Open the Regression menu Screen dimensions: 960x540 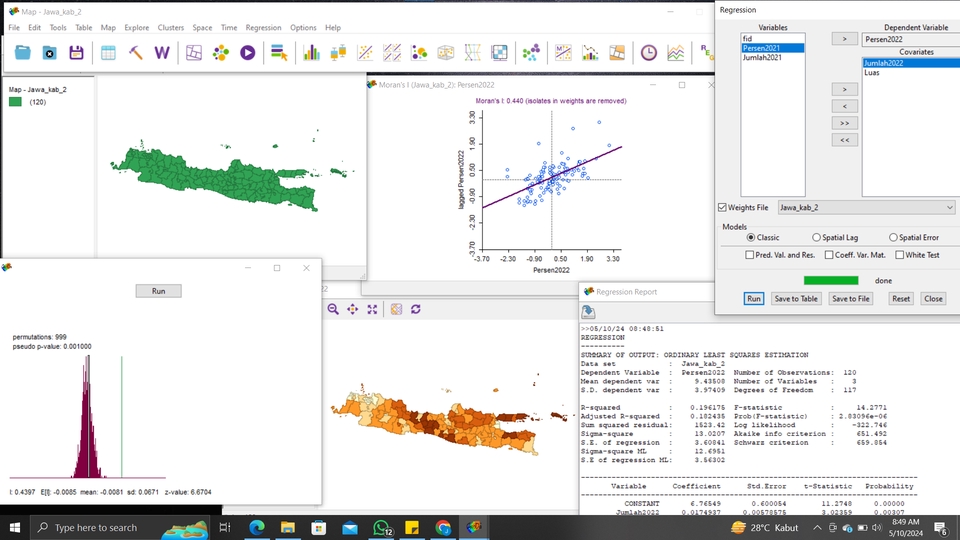pos(263,28)
